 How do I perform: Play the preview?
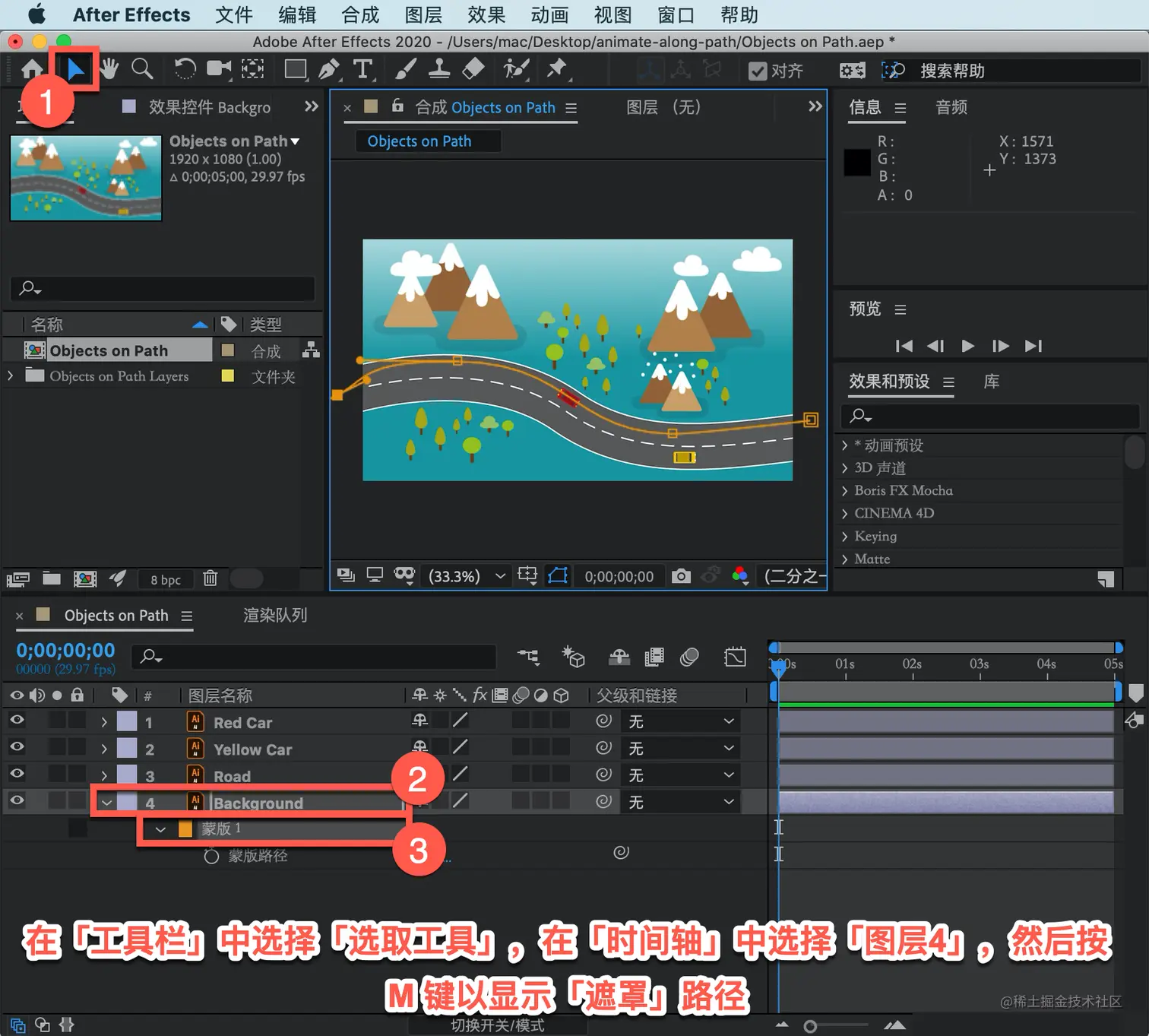(x=967, y=346)
